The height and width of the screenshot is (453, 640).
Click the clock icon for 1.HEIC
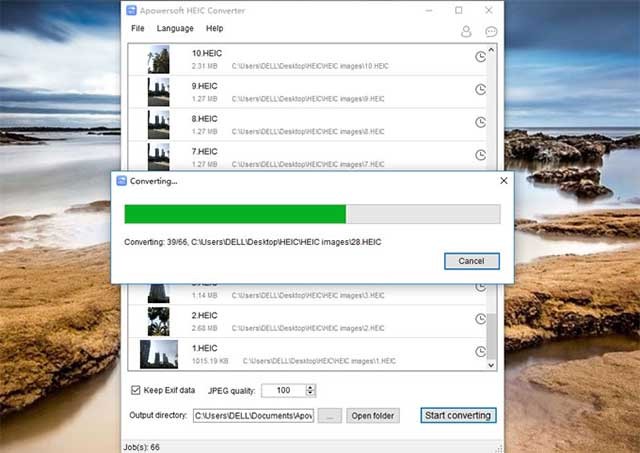[x=480, y=351]
